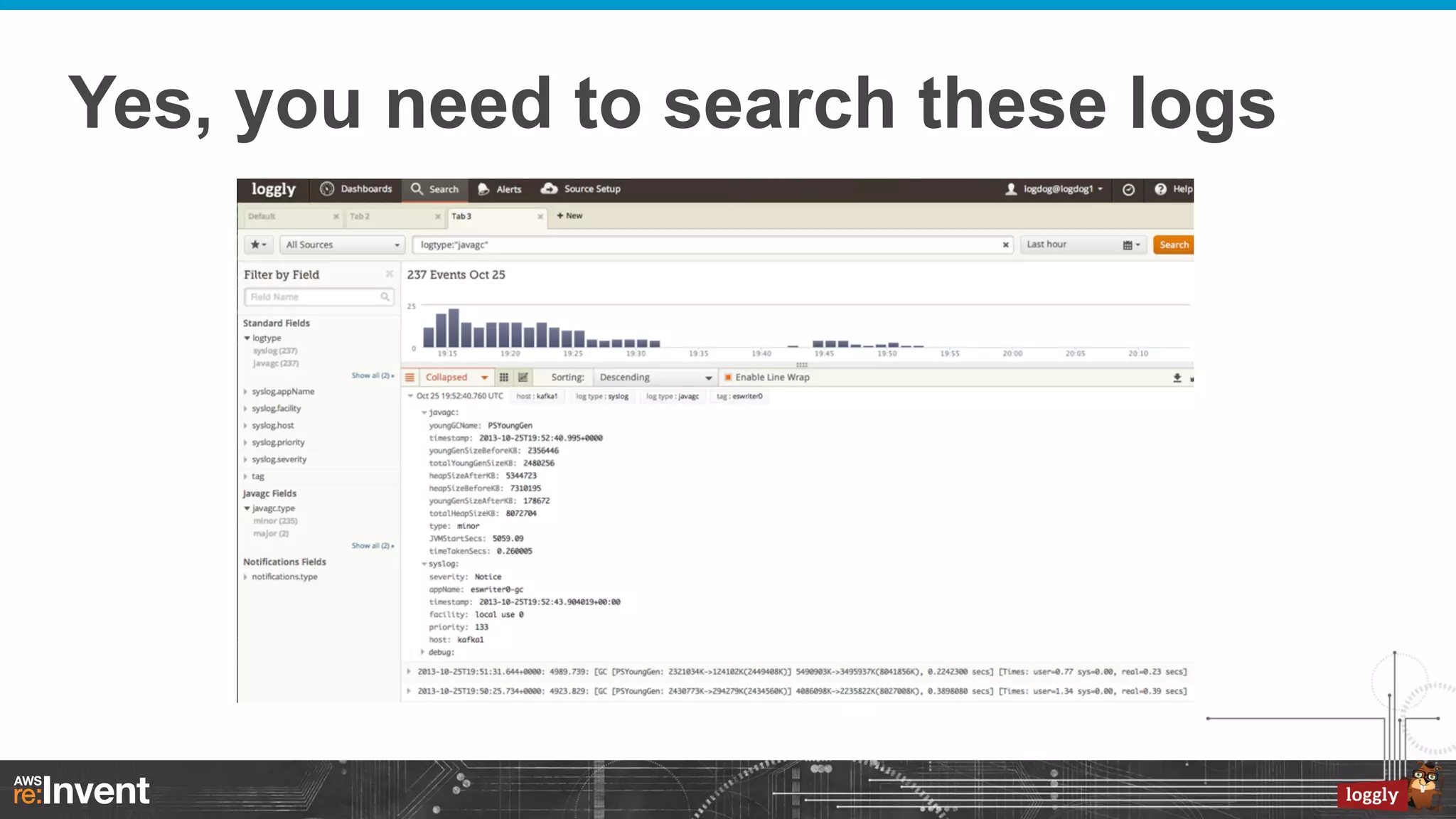Click the tallest histogram bar near 19:15
The height and width of the screenshot is (819, 1456).
tap(454, 328)
